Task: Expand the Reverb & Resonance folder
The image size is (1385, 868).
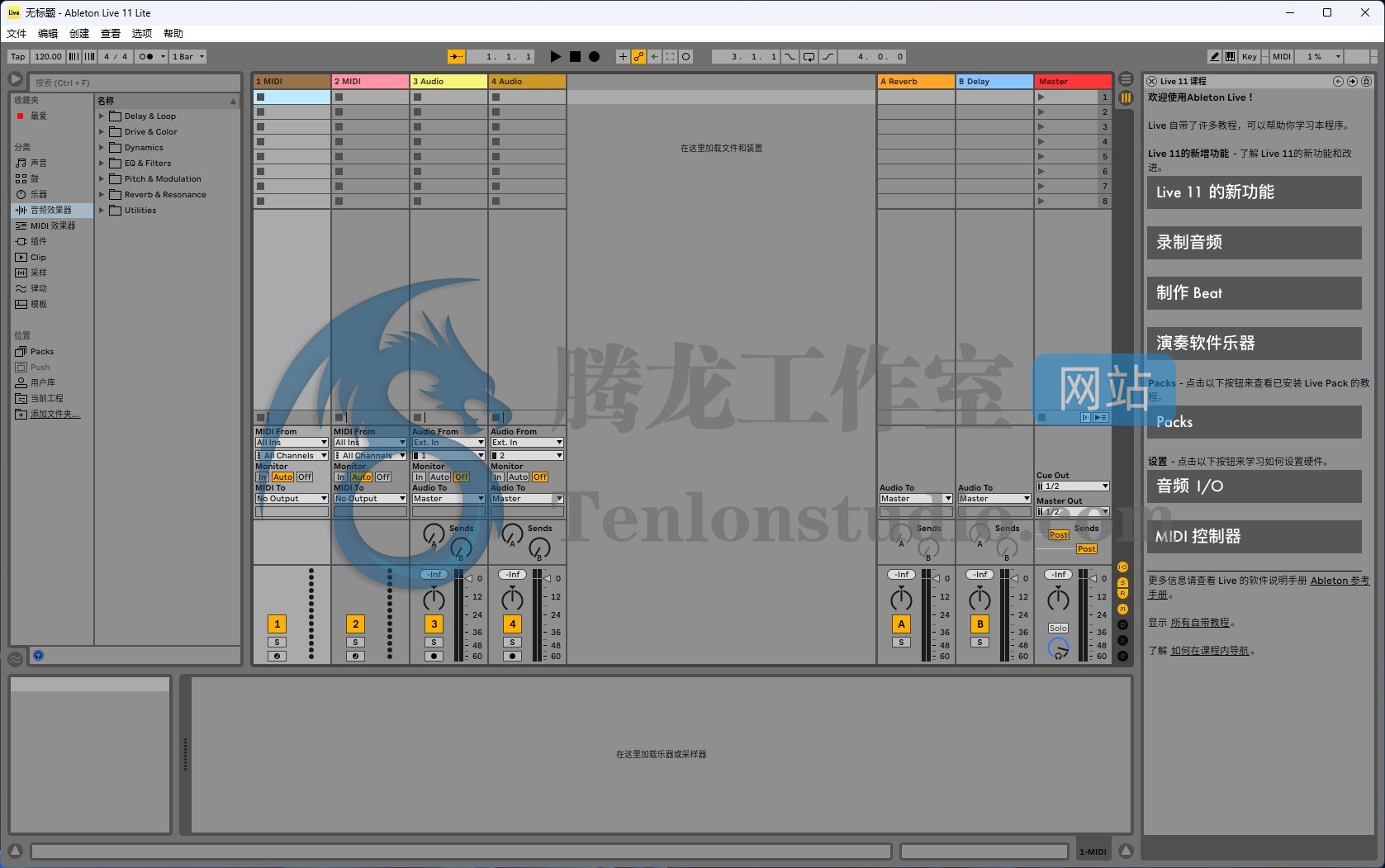Action: pos(102,194)
